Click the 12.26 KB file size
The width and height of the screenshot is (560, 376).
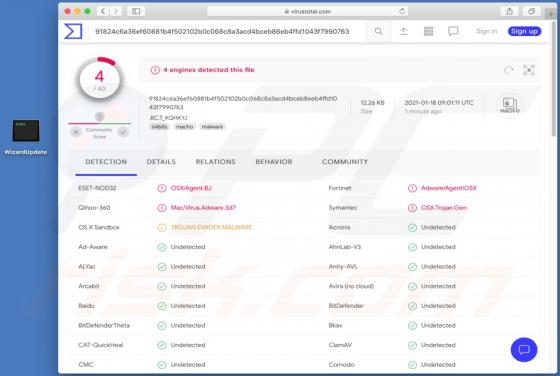pos(372,103)
